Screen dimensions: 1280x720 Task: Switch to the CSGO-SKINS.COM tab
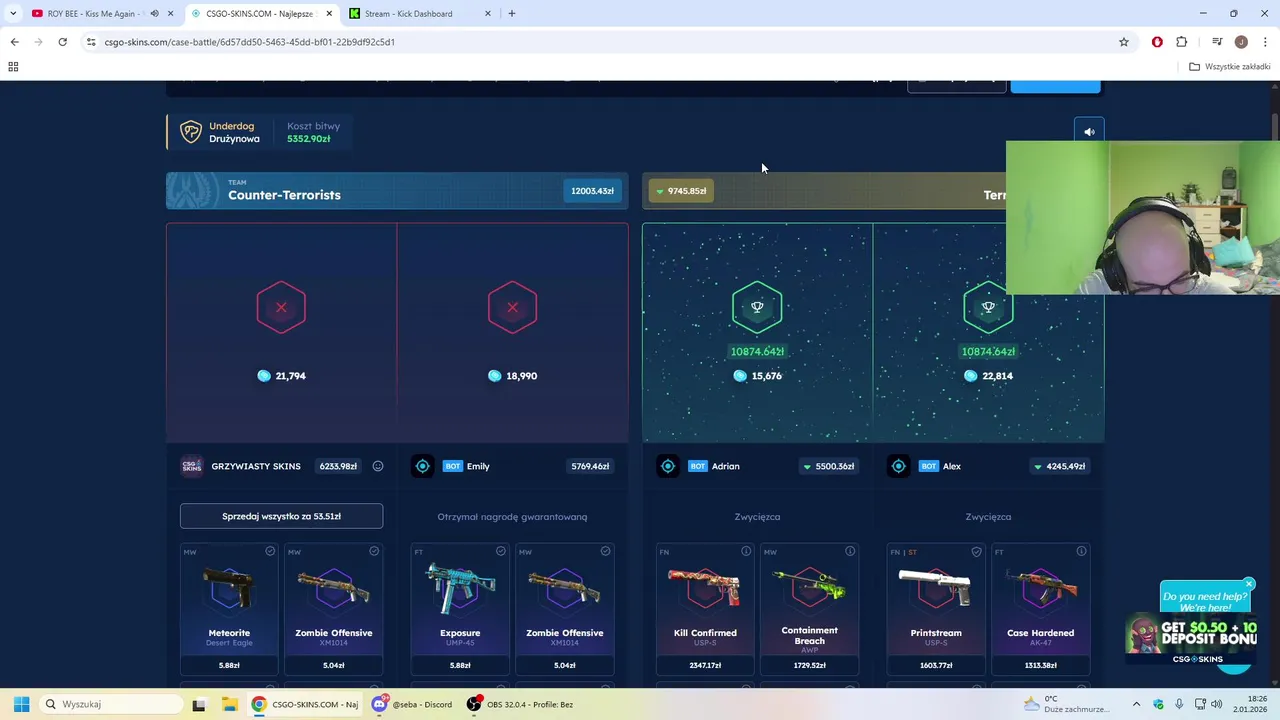[x=260, y=14]
